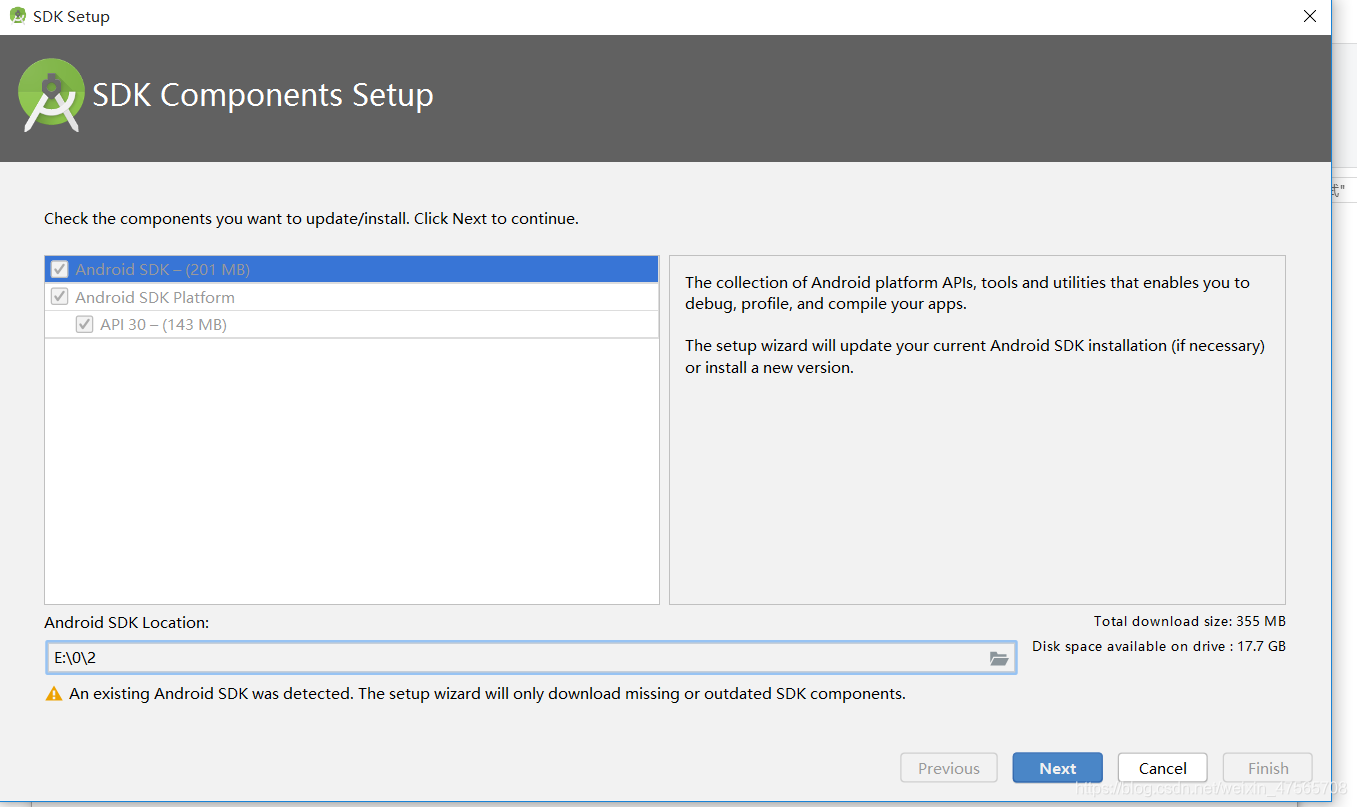Close the SDK Setup window
Viewport: 1357px width, 807px height.
pyautogui.click(x=1310, y=16)
